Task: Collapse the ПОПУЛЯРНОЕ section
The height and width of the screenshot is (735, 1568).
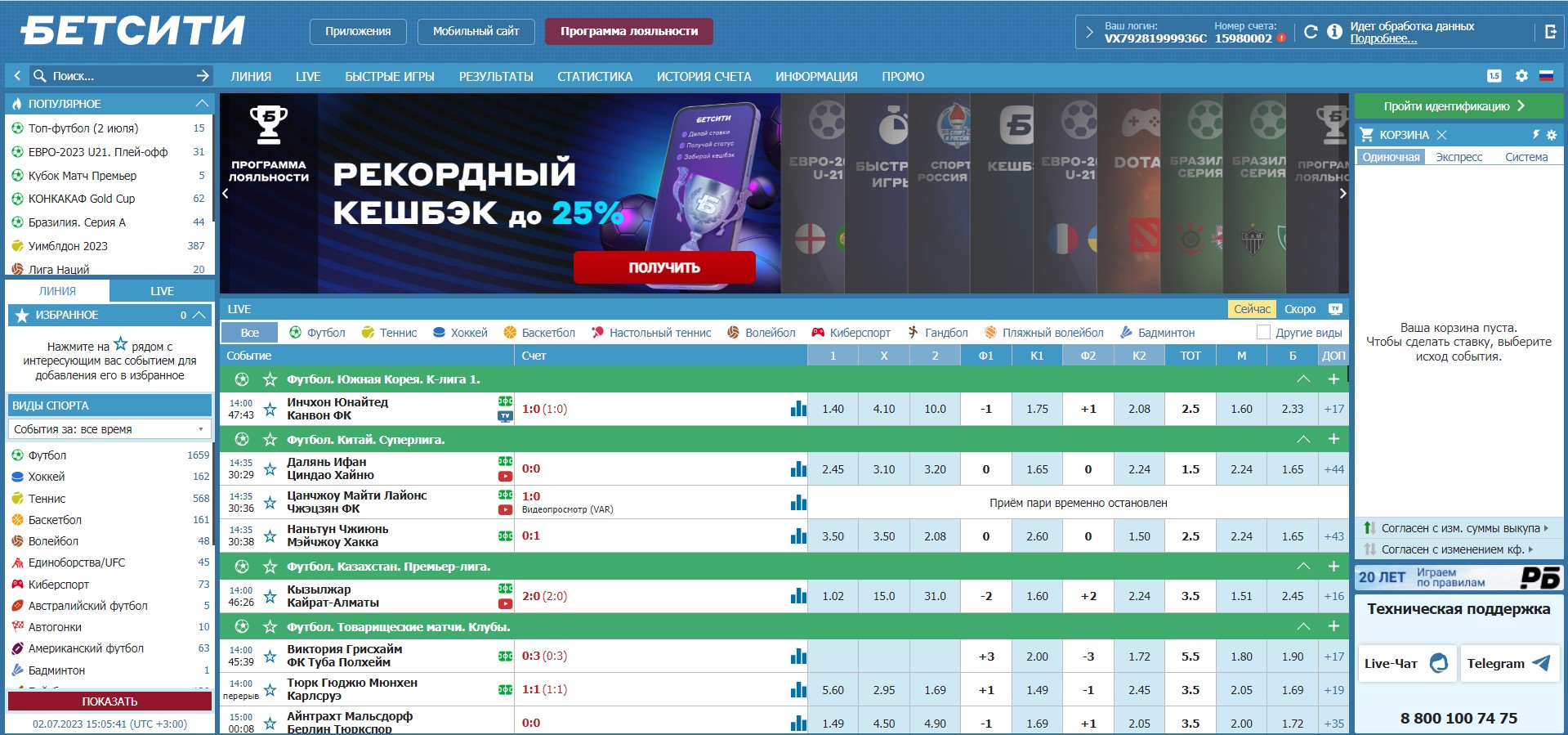Action: pyautogui.click(x=202, y=104)
